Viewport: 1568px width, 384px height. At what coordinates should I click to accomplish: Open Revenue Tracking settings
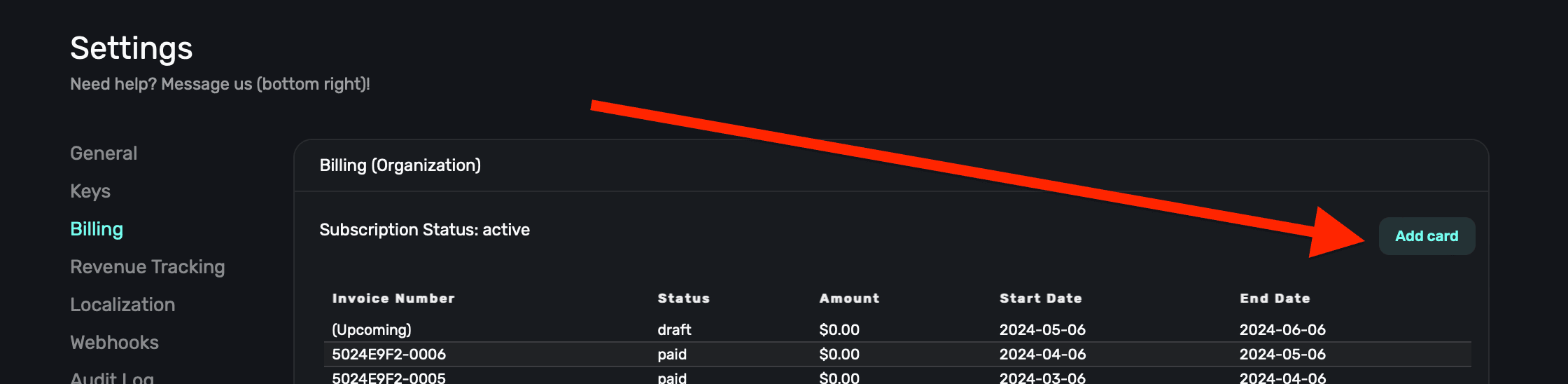tap(147, 267)
